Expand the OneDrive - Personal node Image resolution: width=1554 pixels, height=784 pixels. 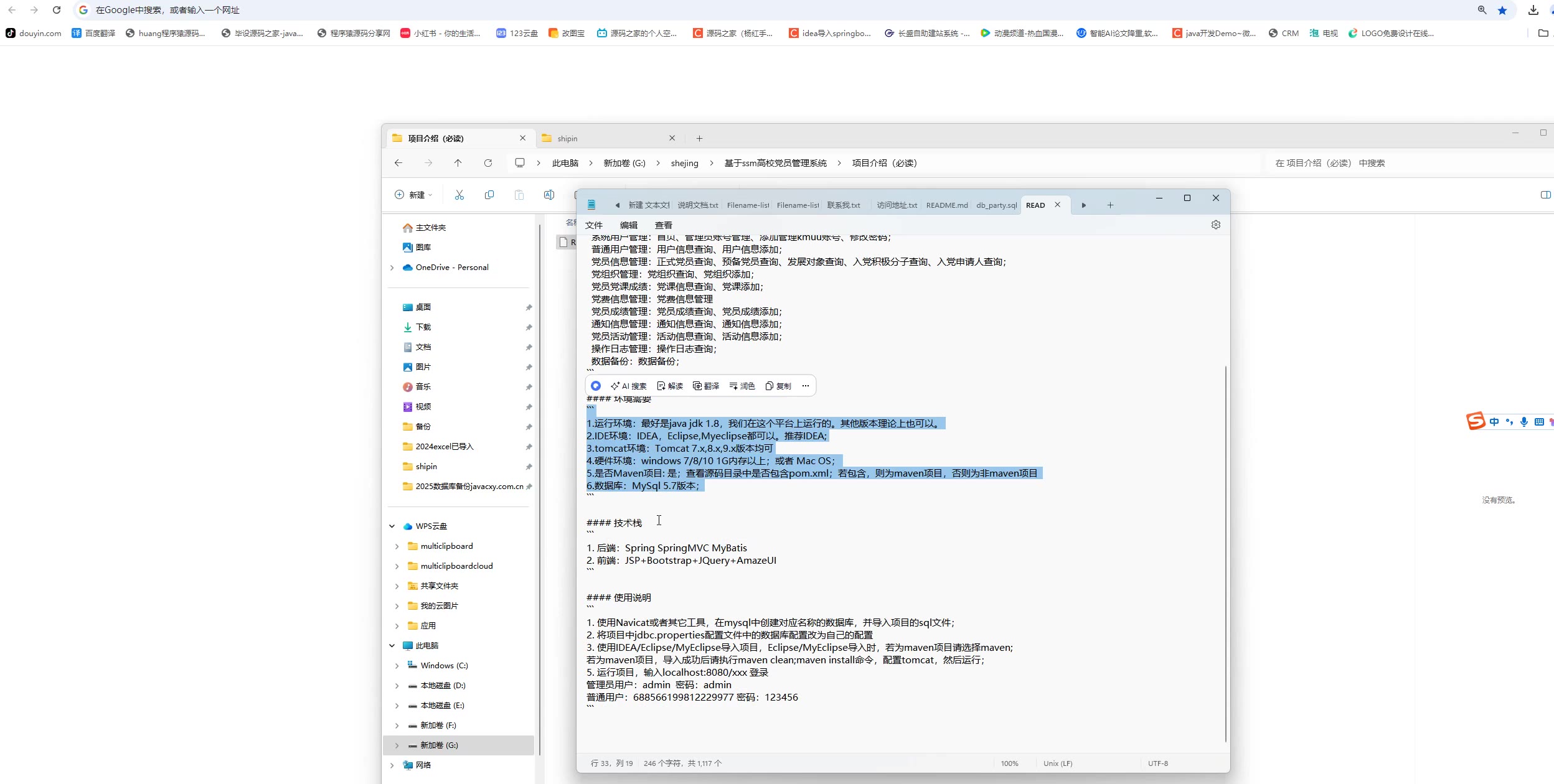392,268
